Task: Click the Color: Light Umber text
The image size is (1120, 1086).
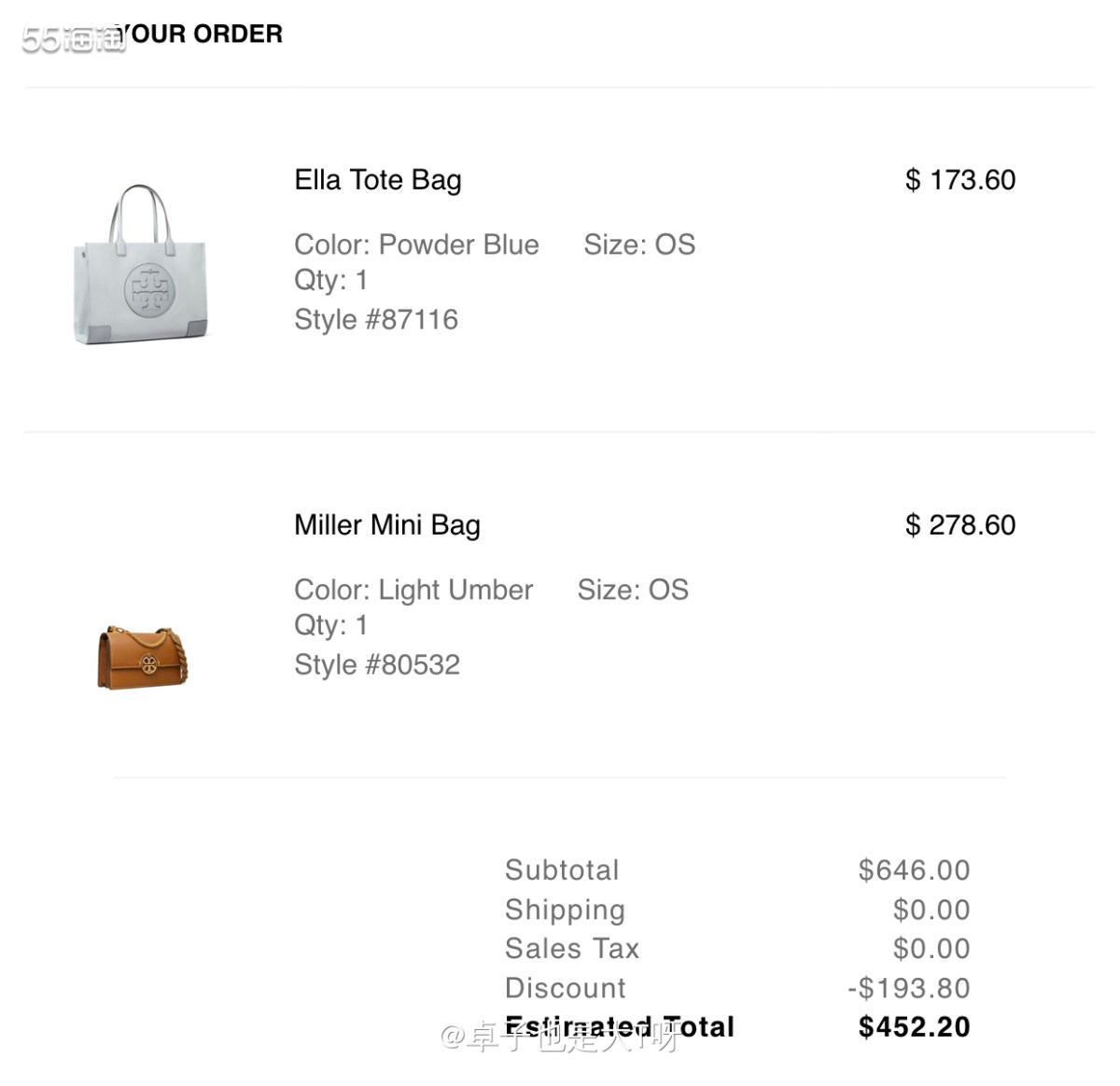Action: (413, 590)
